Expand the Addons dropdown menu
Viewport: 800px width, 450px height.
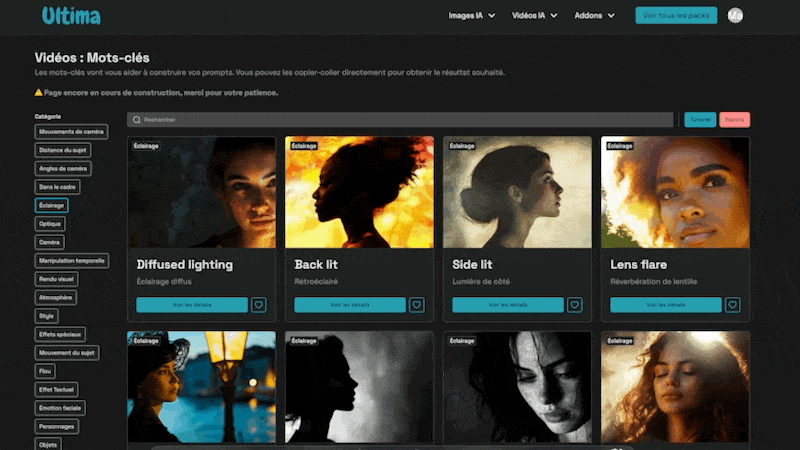coord(594,16)
